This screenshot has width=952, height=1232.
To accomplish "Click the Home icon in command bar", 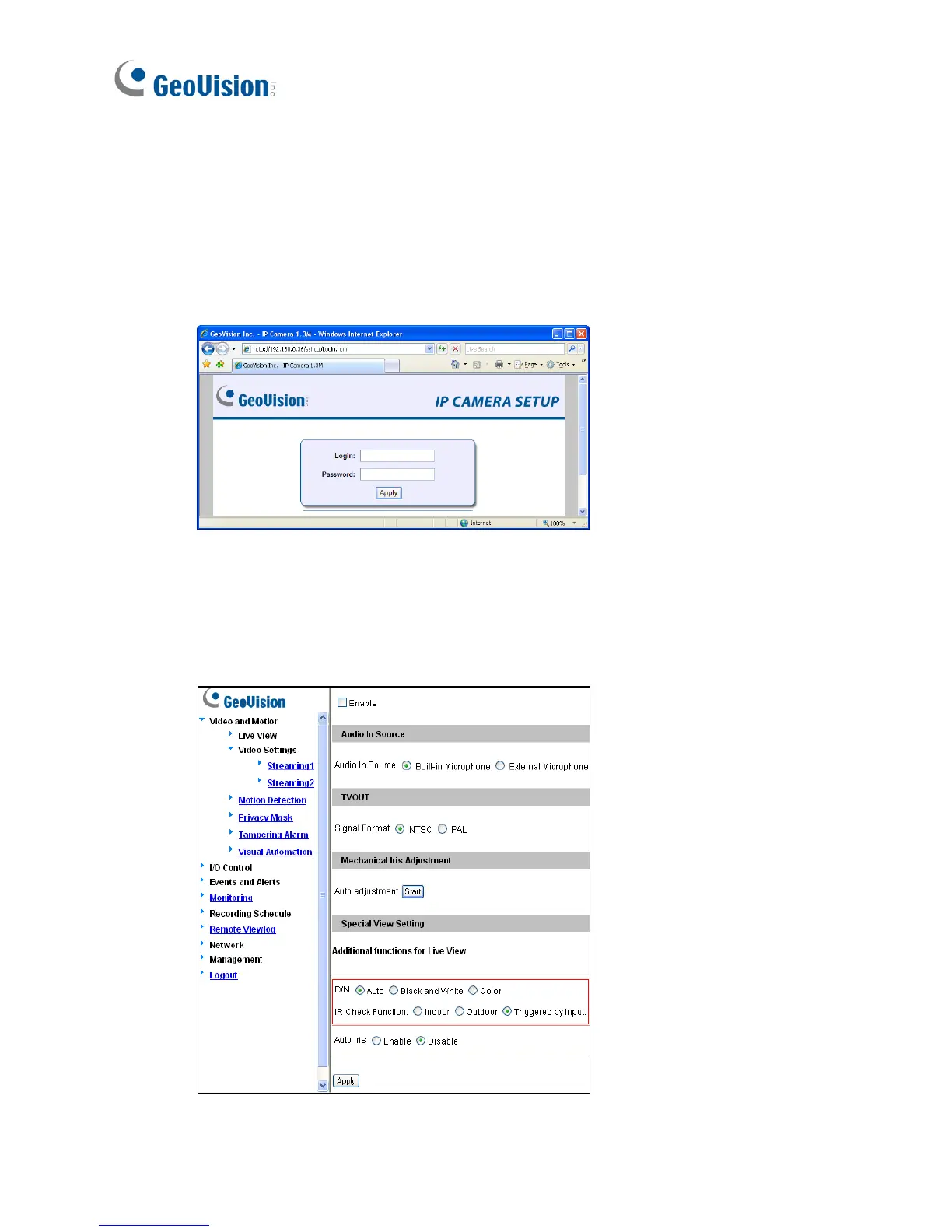I will click(455, 364).
